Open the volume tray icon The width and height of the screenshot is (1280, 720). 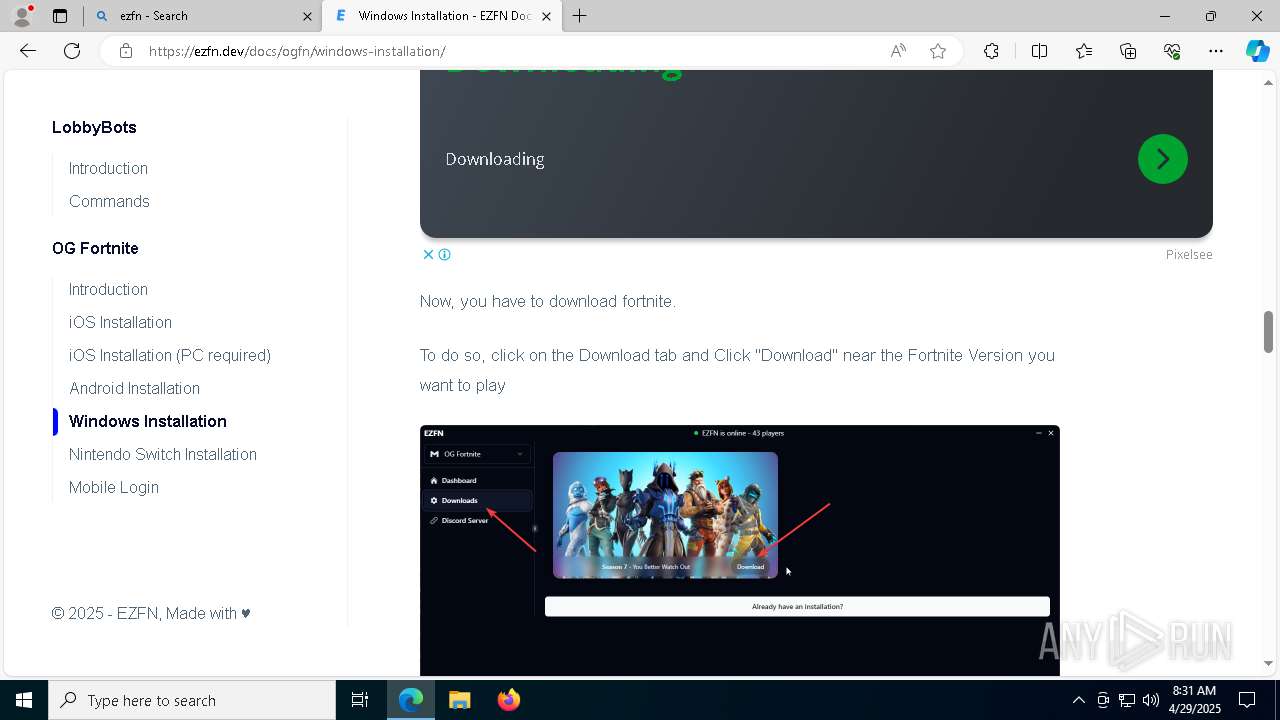[x=1151, y=700]
